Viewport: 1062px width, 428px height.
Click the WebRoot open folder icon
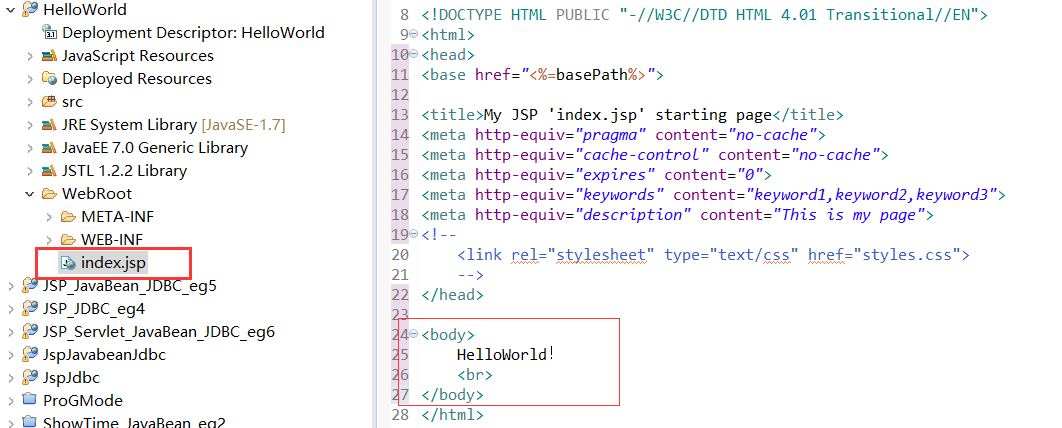tap(49, 194)
